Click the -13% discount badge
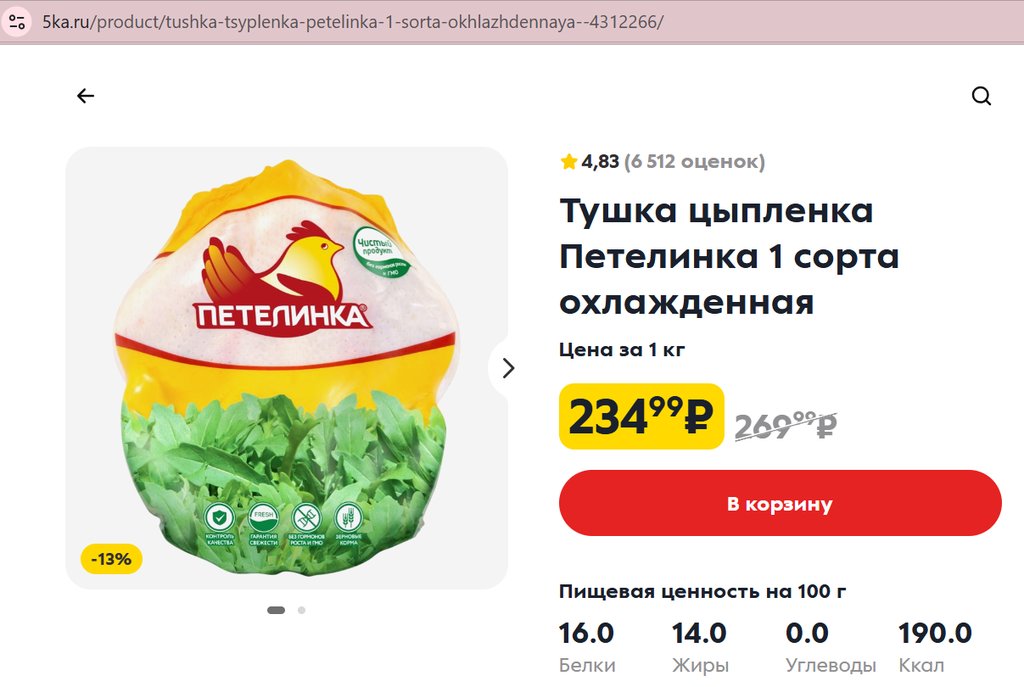1024x687 pixels. coord(111,559)
